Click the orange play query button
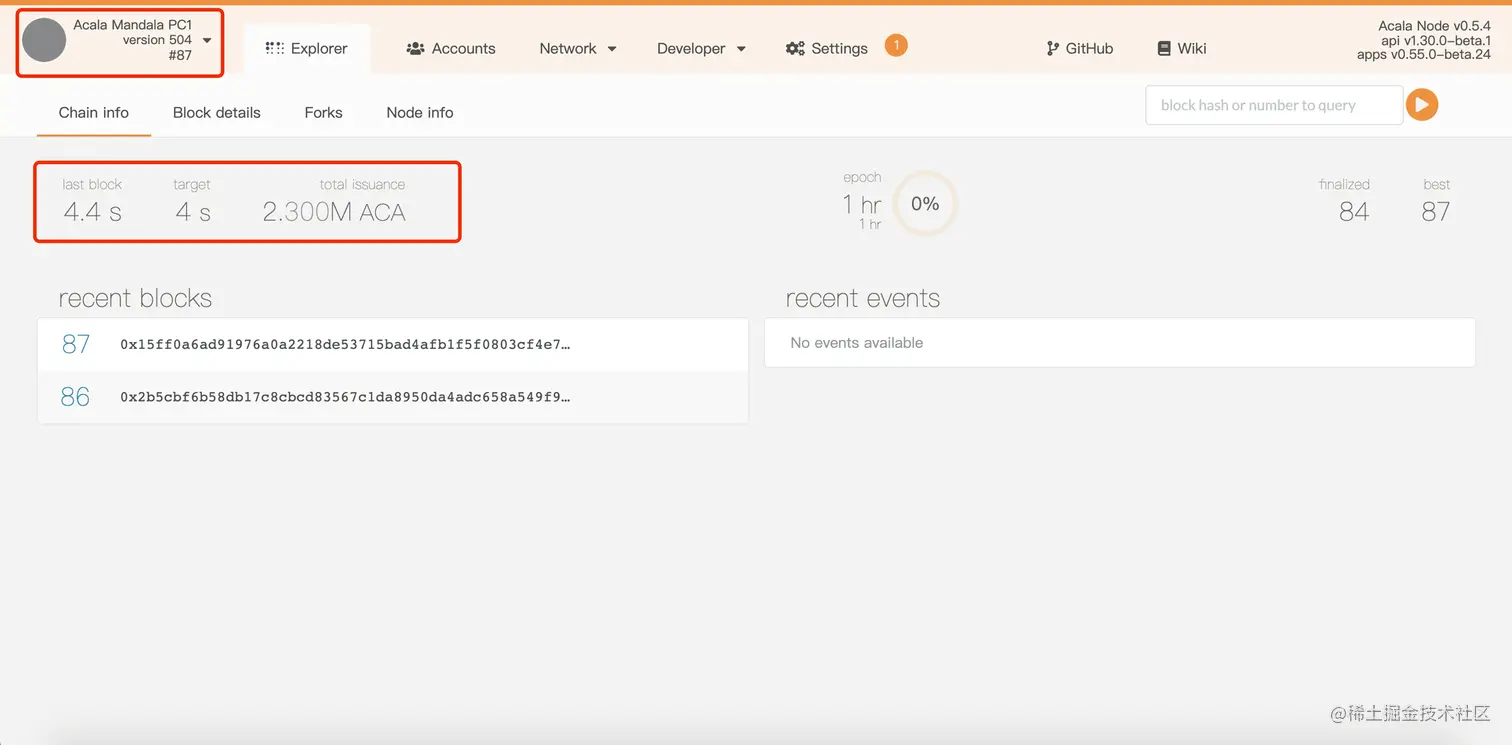This screenshot has height=745, width=1512. (x=1422, y=104)
